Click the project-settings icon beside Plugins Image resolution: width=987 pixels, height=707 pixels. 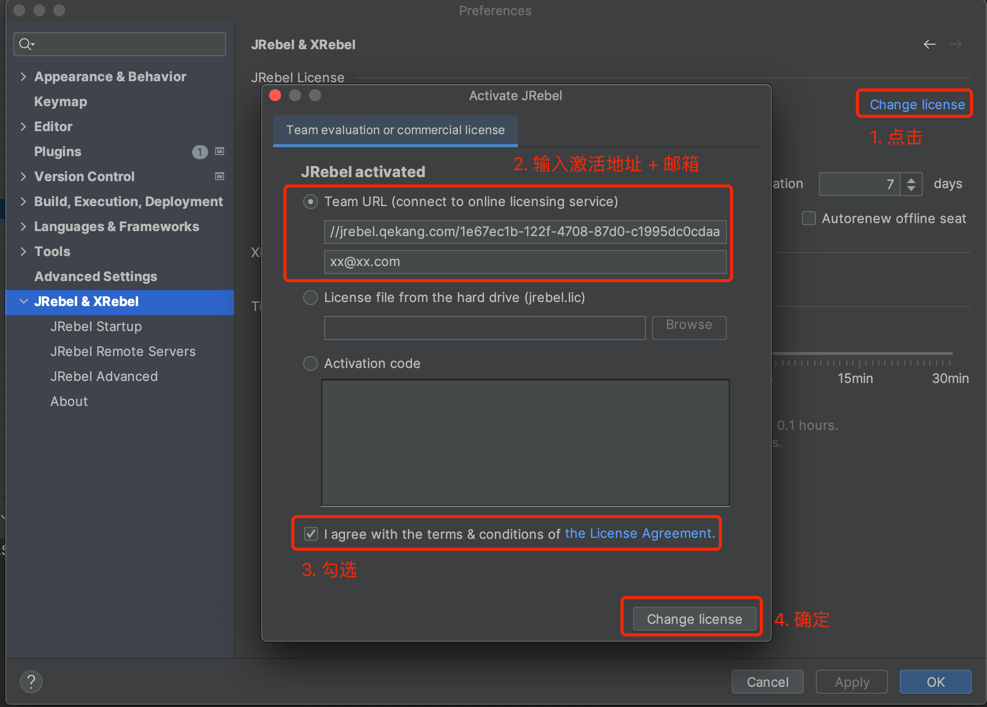click(x=220, y=152)
